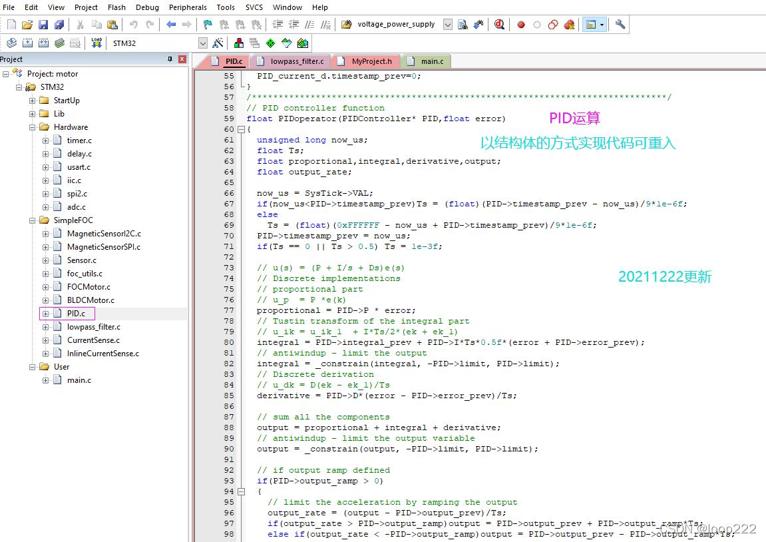Collapse the Hardware folder in project tree
766x542 pixels.
coord(32,127)
